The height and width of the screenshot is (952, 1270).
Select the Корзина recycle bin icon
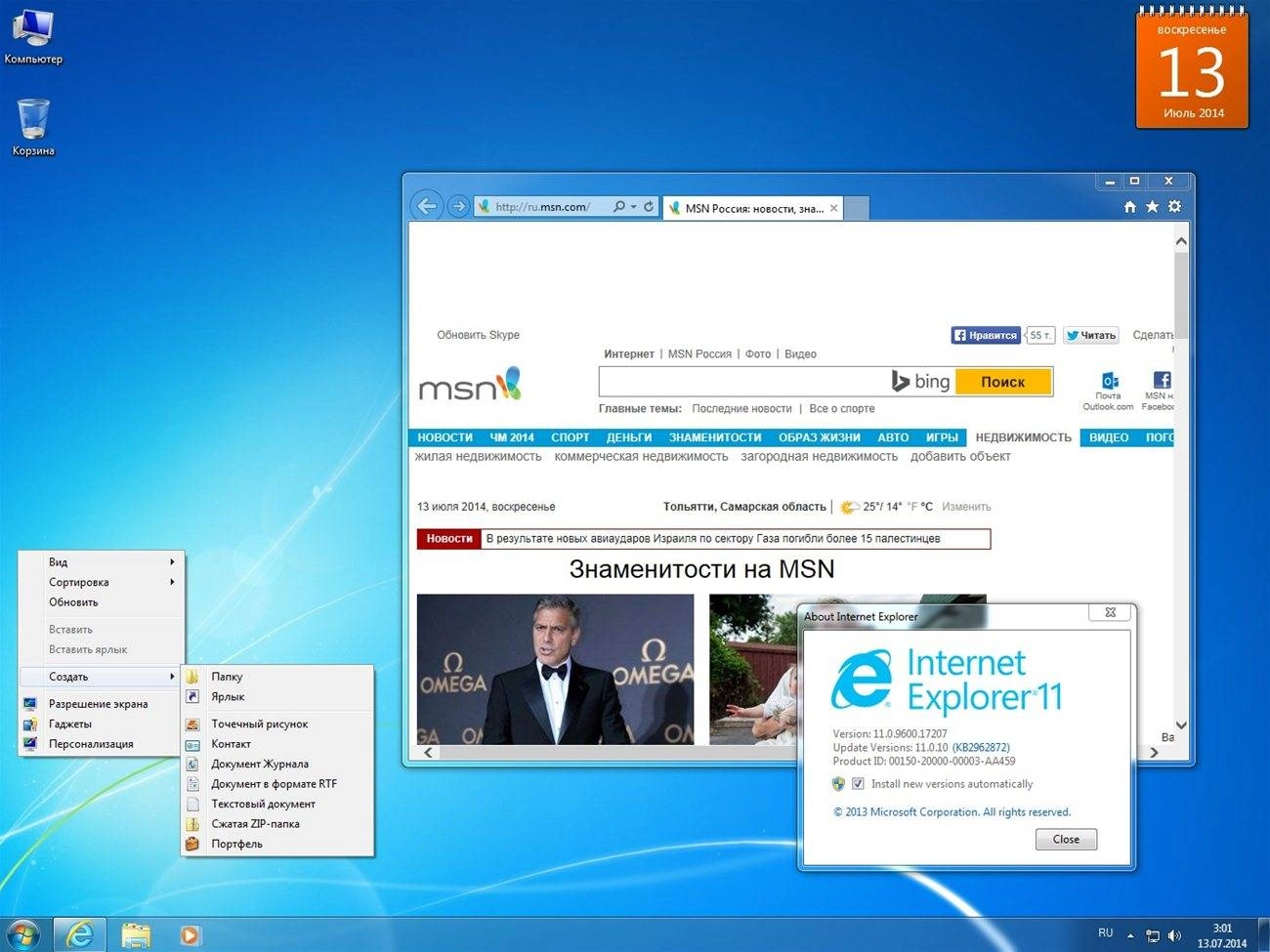pos(32,127)
